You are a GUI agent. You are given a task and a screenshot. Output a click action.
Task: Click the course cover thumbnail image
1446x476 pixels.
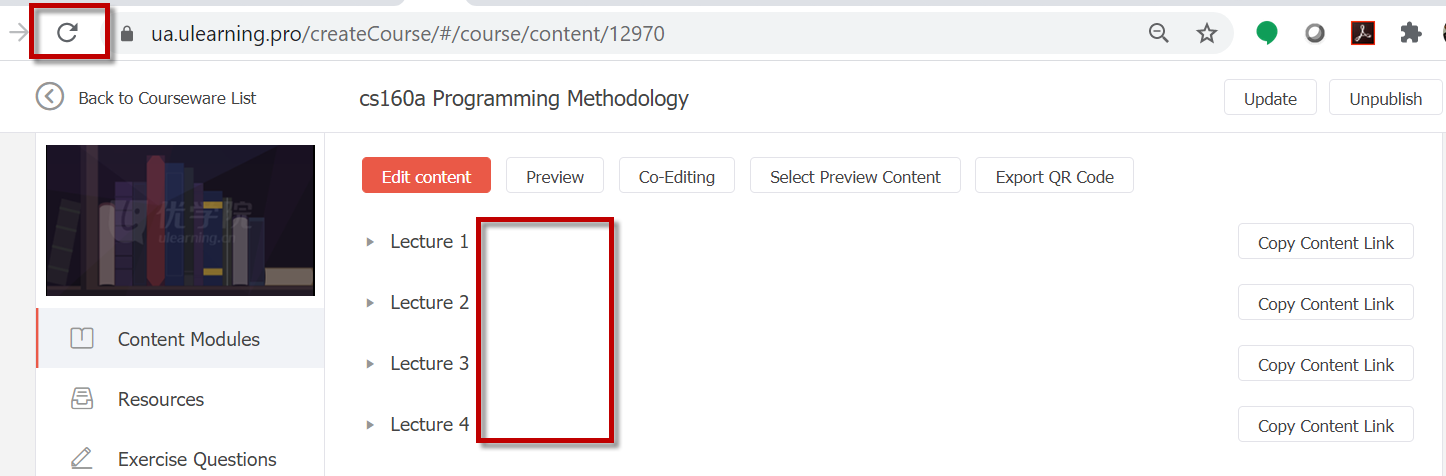click(x=181, y=220)
